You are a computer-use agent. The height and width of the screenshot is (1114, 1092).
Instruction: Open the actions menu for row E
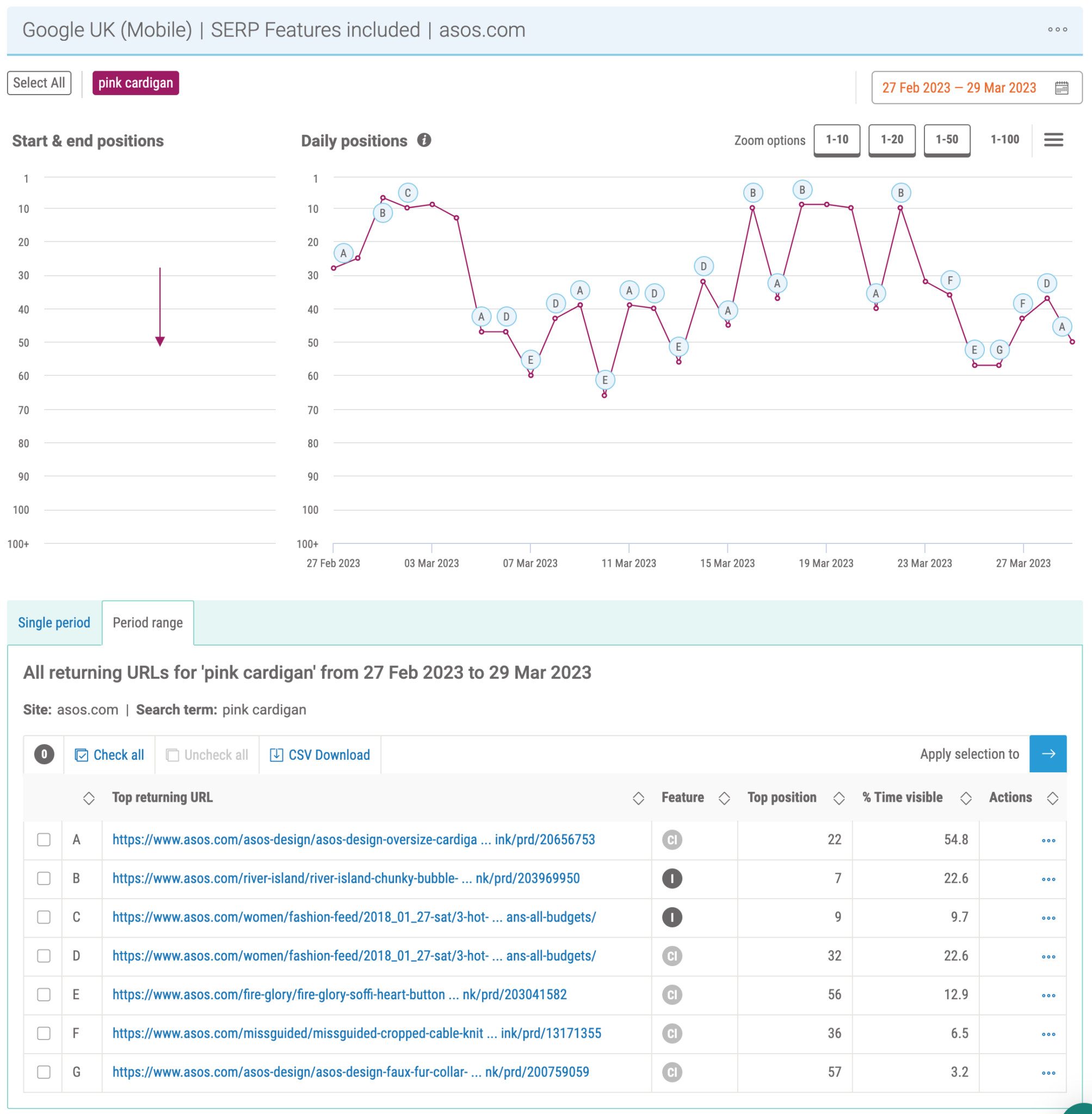(x=1049, y=995)
